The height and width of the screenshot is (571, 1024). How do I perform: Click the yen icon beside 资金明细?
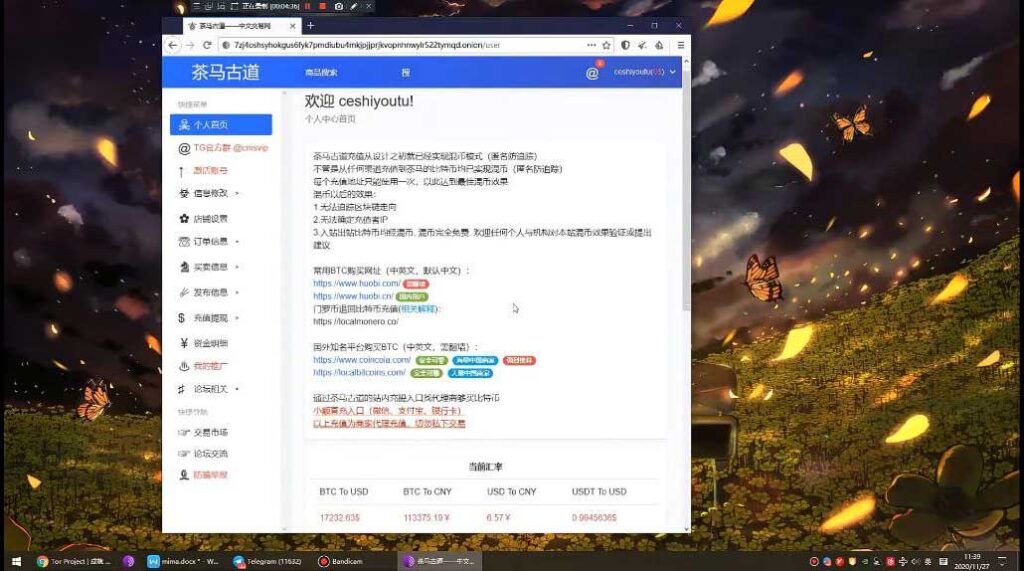184,343
